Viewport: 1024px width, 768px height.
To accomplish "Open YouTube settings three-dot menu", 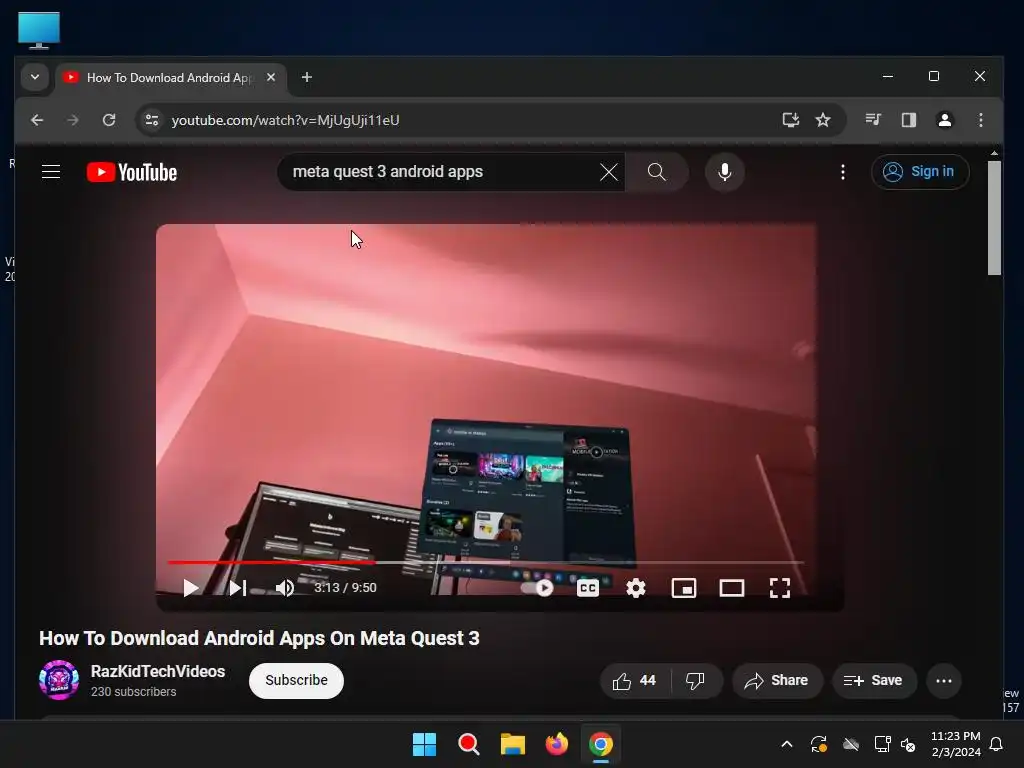I will click(843, 172).
